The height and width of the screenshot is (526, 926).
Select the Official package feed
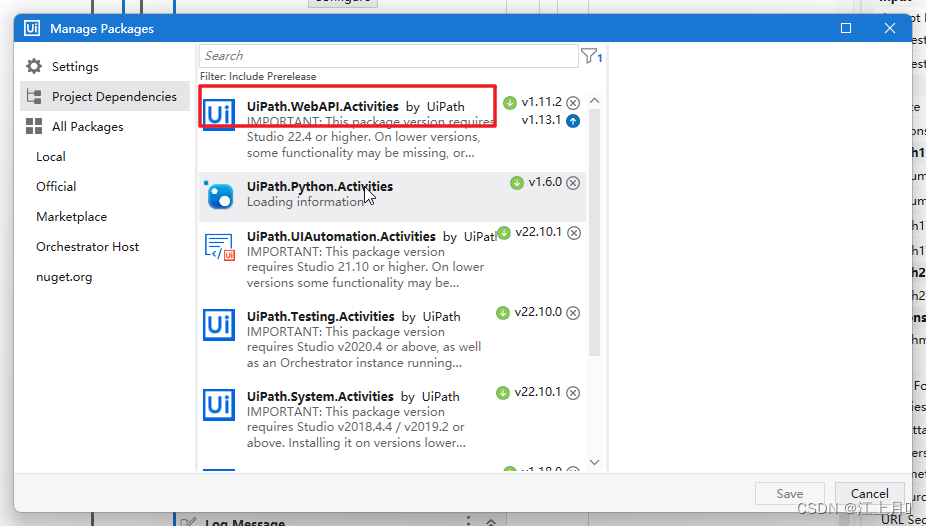(x=56, y=187)
